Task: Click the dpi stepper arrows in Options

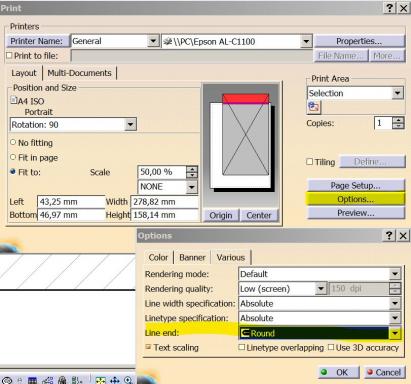Action: pos(395,289)
